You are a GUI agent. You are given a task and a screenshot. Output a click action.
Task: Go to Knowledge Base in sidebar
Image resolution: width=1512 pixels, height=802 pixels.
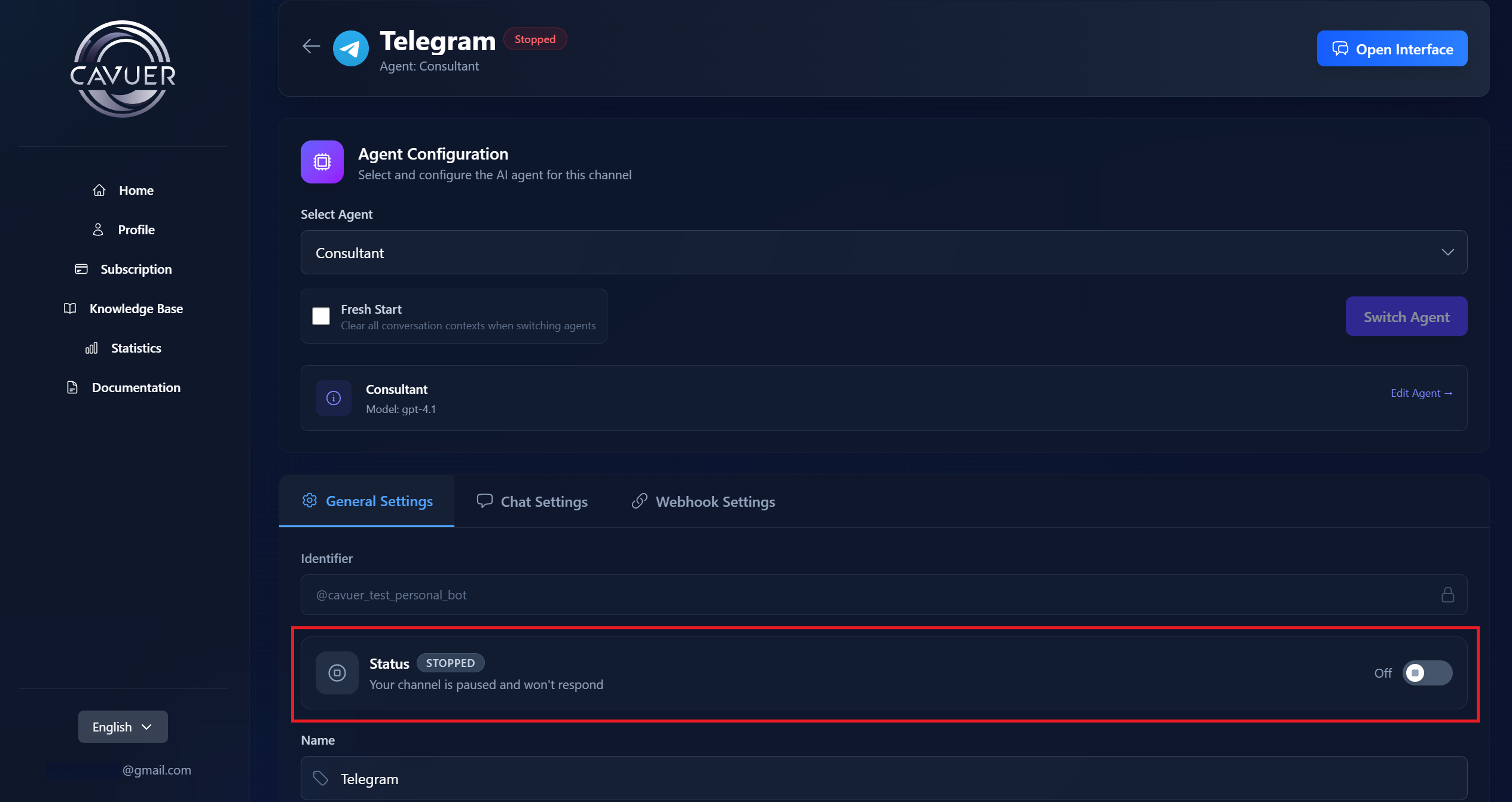click(x=136, y=309)
